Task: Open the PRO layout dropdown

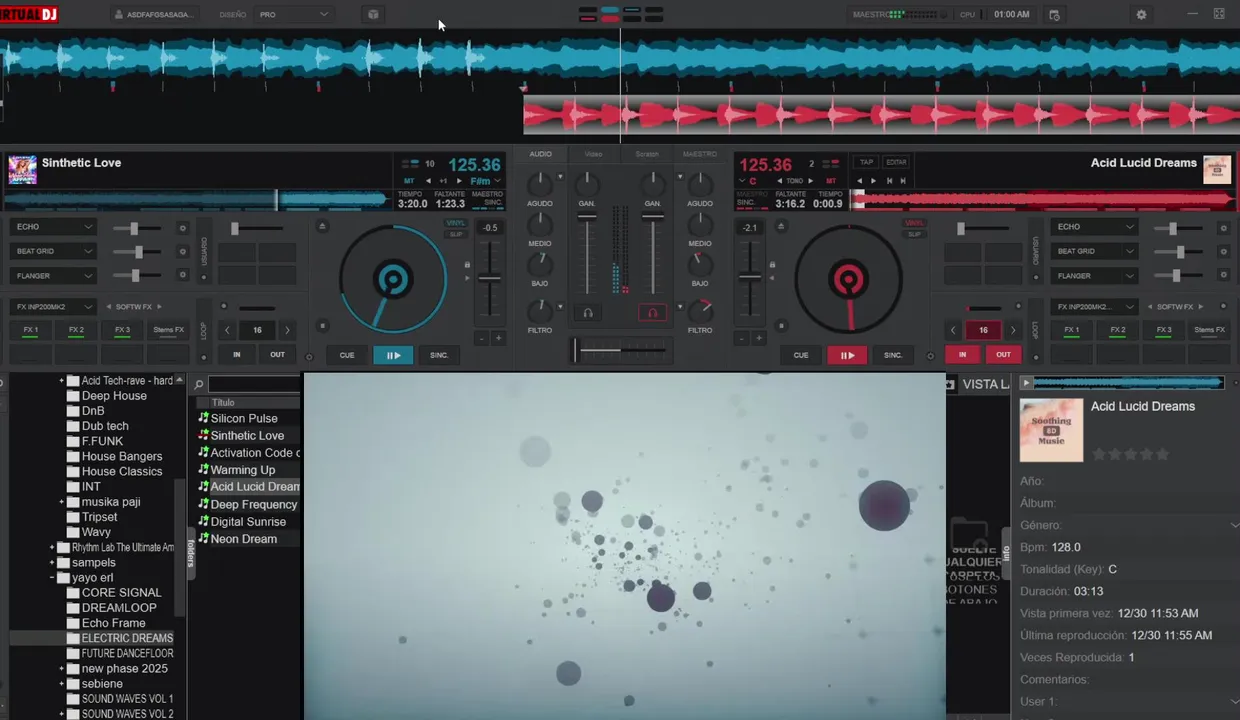Action: tap(293, 14)
